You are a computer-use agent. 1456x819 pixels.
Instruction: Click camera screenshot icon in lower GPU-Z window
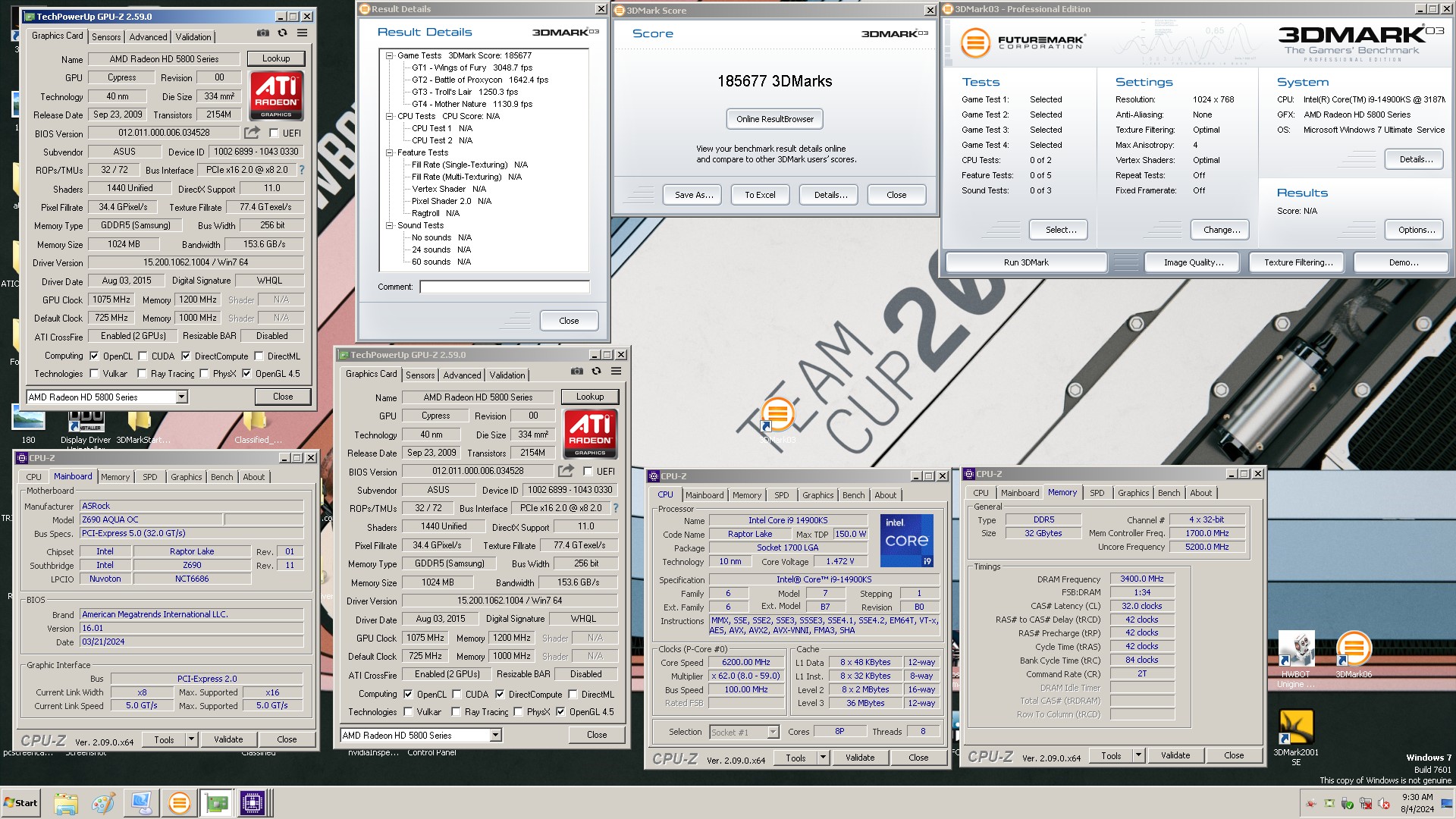577,372
